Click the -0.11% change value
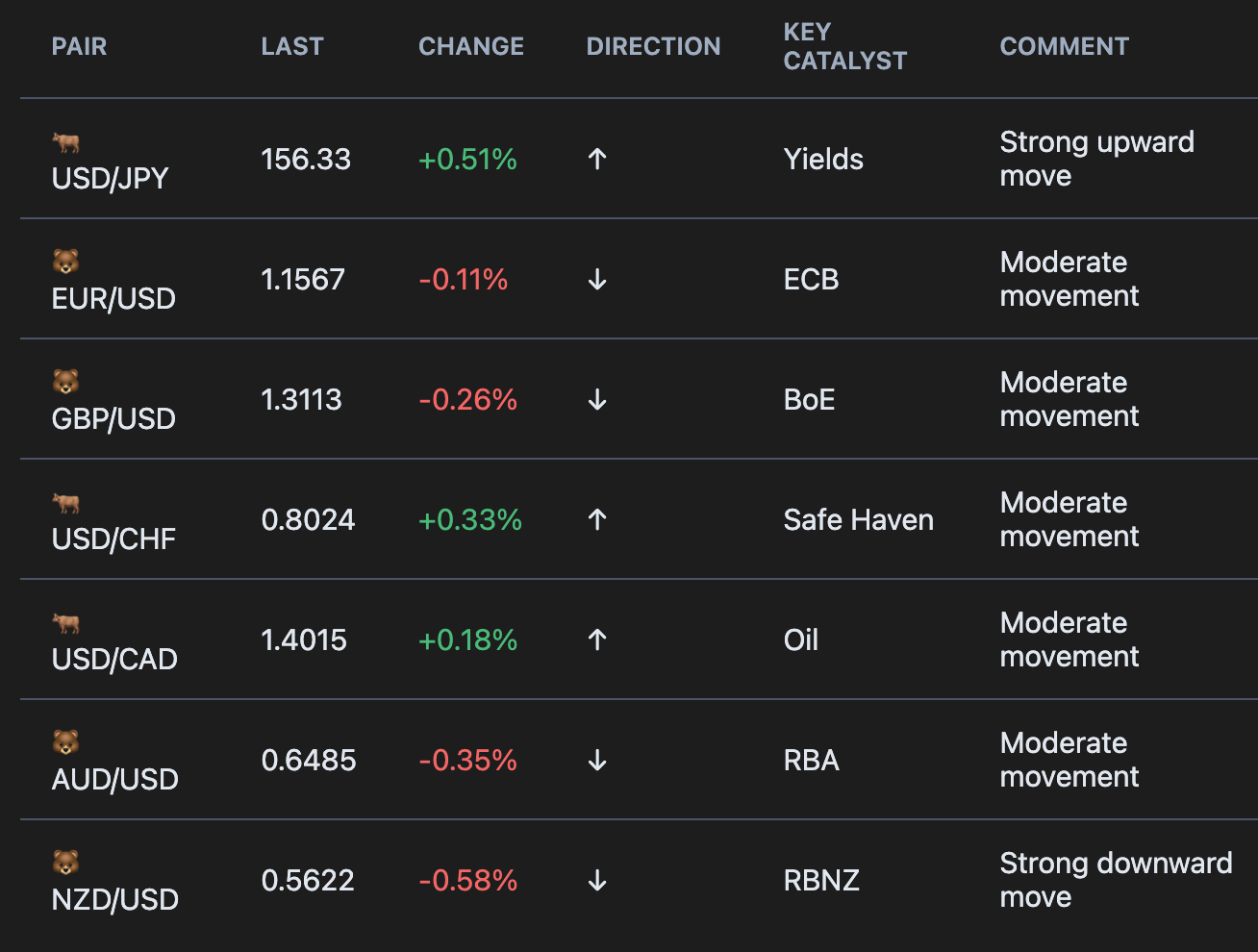The height and width of the screenshot is (952, 1258). click(x=464, y=280)
